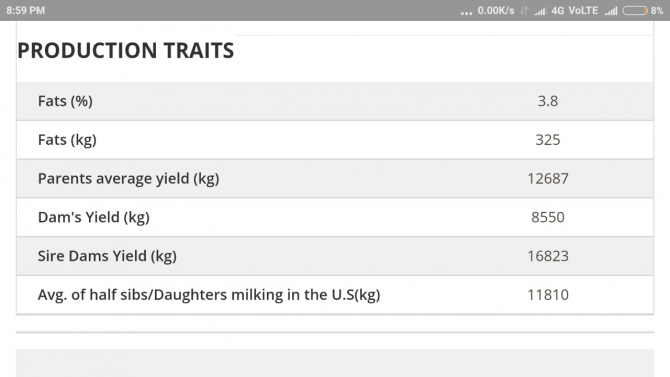Tap the 11810 average milking value
This screenshot has width=670, height=377.
click(548, 295)
